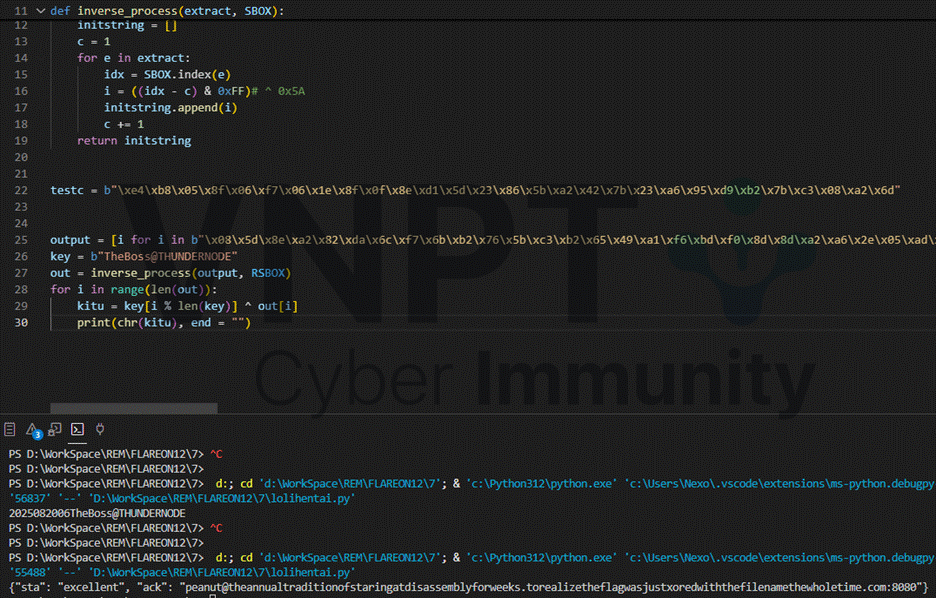Click the print(chr(kitu)) statement
The image size is (936, 598).
click(x=163, y=323)
